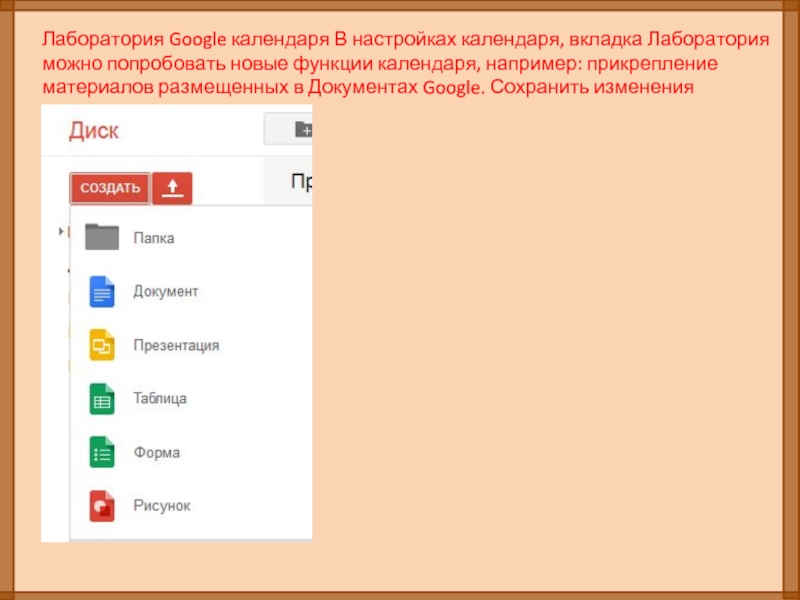
Task: Click the yellow Презентация icon
Action: (102, 345)
